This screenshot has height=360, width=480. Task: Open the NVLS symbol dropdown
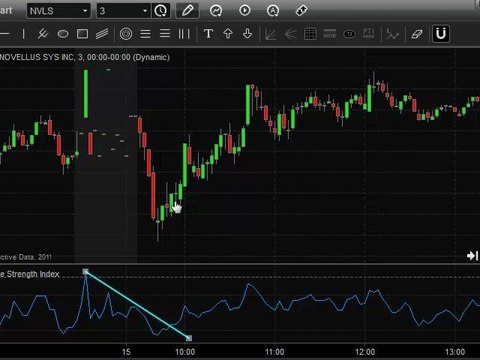pyautogui.click(x=59, y=11)
